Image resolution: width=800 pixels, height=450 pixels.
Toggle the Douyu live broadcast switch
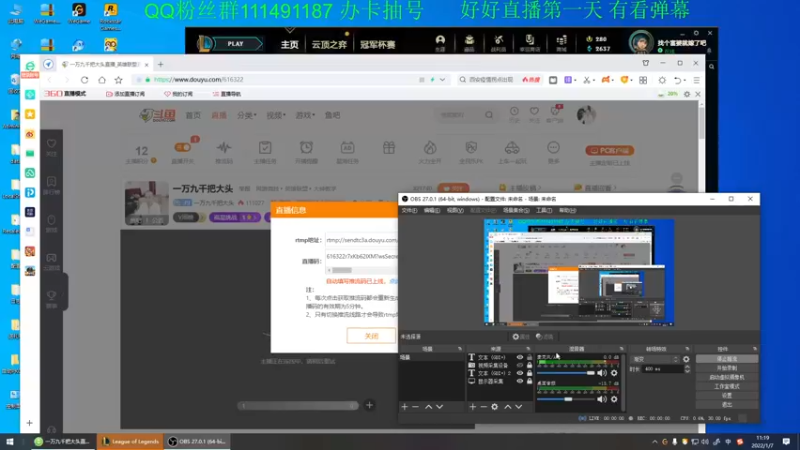(183, 147)
